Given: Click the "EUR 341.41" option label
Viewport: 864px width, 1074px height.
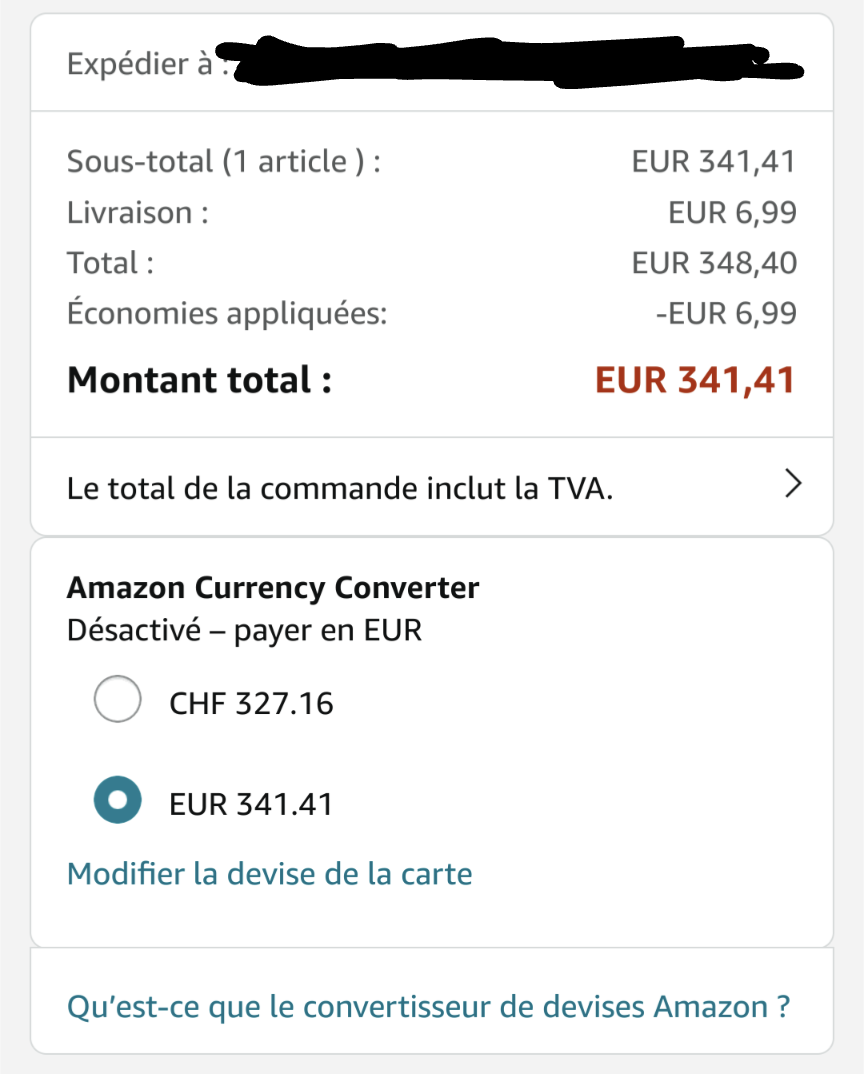Looking at the screenshot, I should pos(251,803).
